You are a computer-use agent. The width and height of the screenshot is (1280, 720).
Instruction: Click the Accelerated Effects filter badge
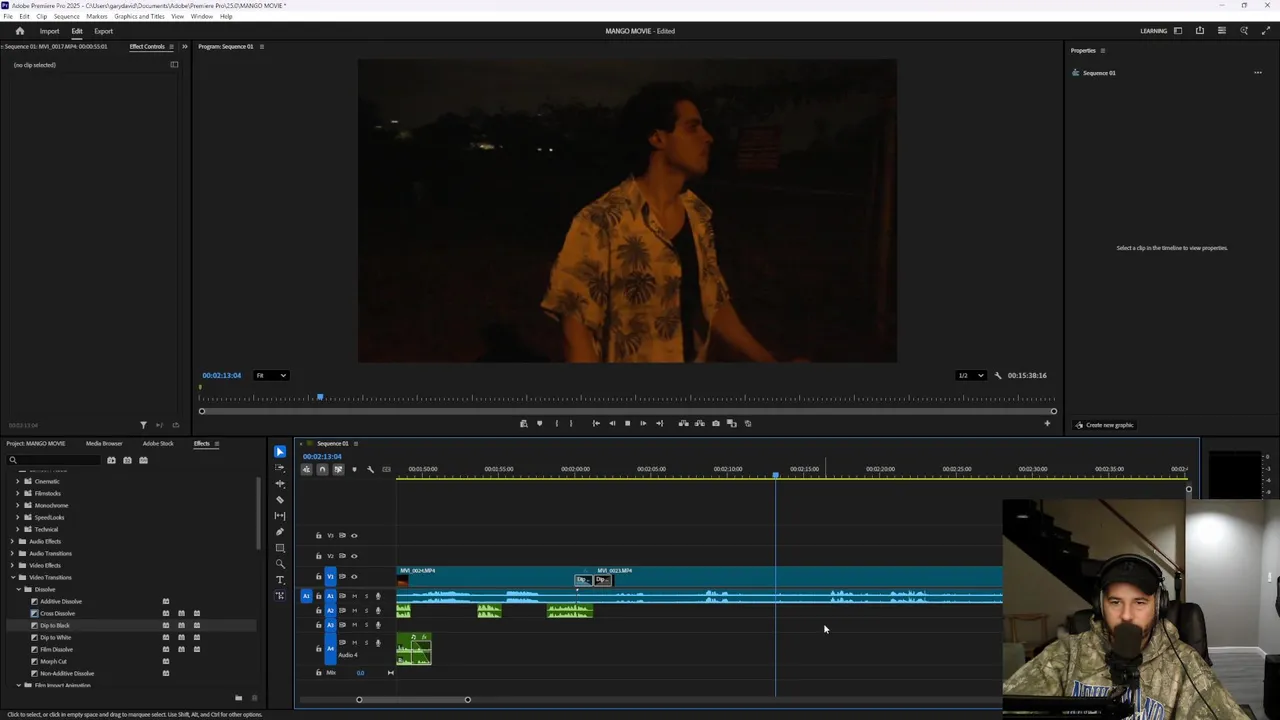(x=111, y=460)
